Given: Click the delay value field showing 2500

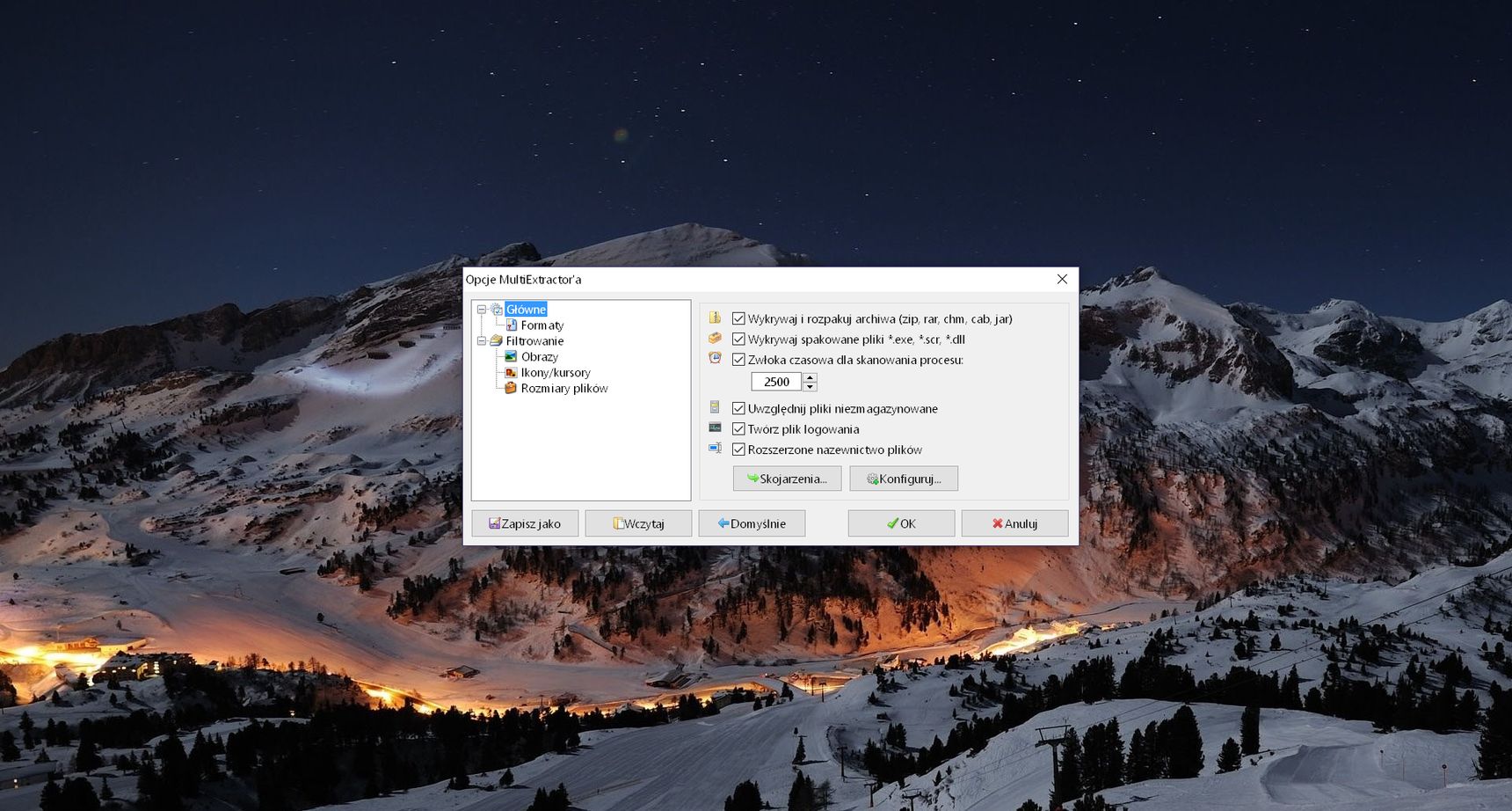Looking at the screenshot, I should point(776,382).
